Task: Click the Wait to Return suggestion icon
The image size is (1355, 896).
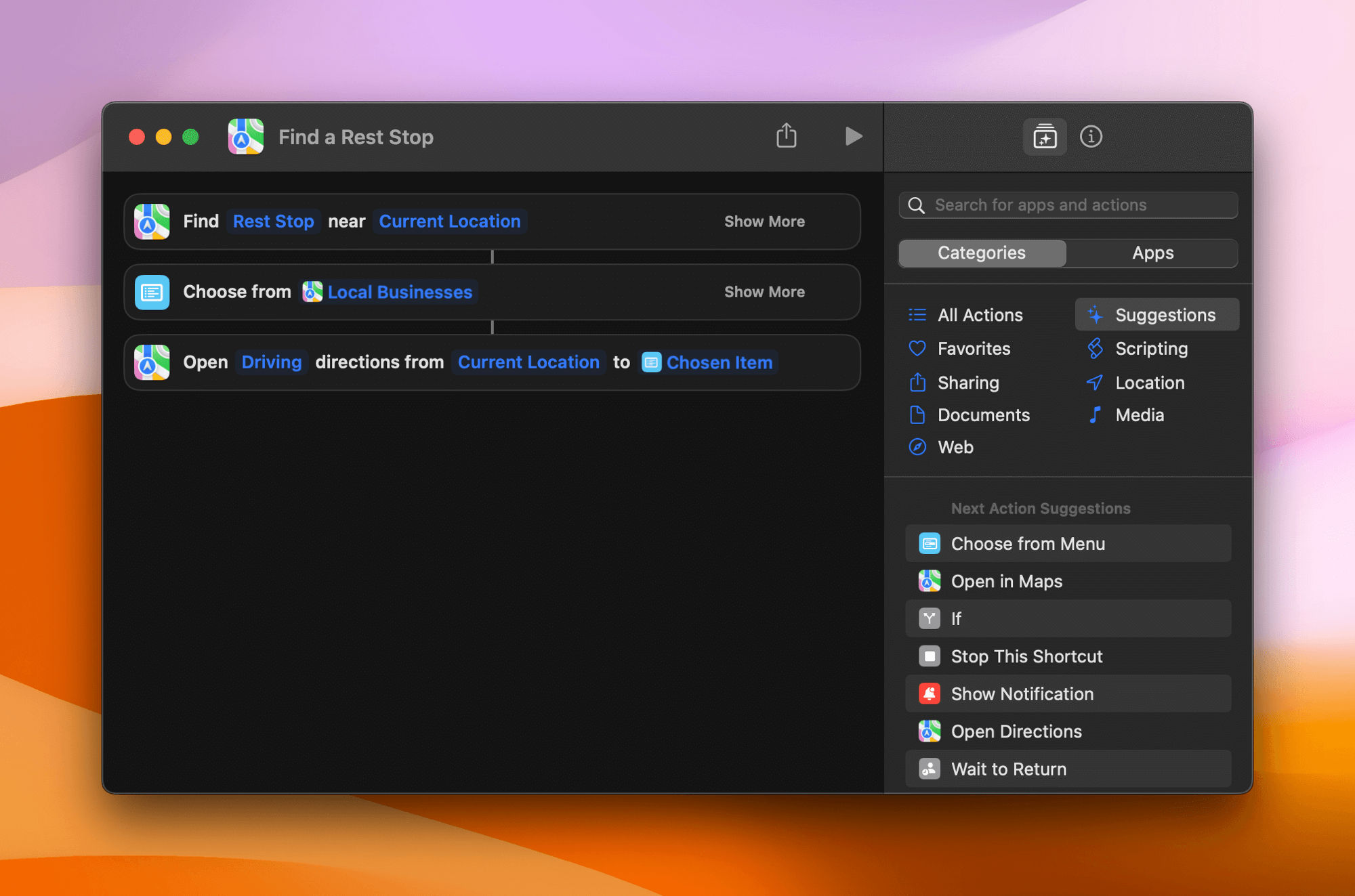Action: tap(930, 769)
